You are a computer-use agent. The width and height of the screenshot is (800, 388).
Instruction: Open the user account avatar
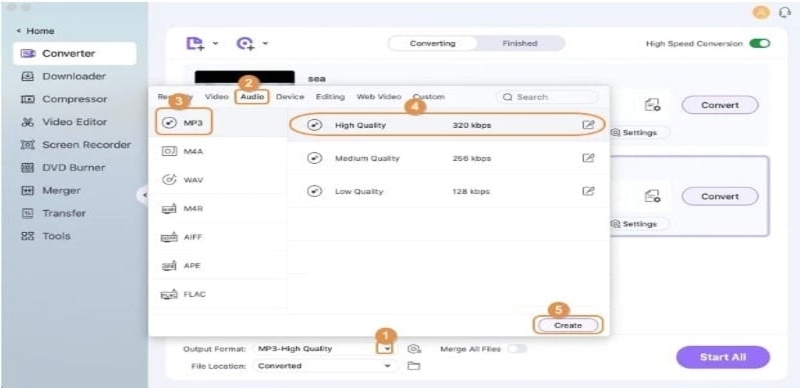pos(761,13)
